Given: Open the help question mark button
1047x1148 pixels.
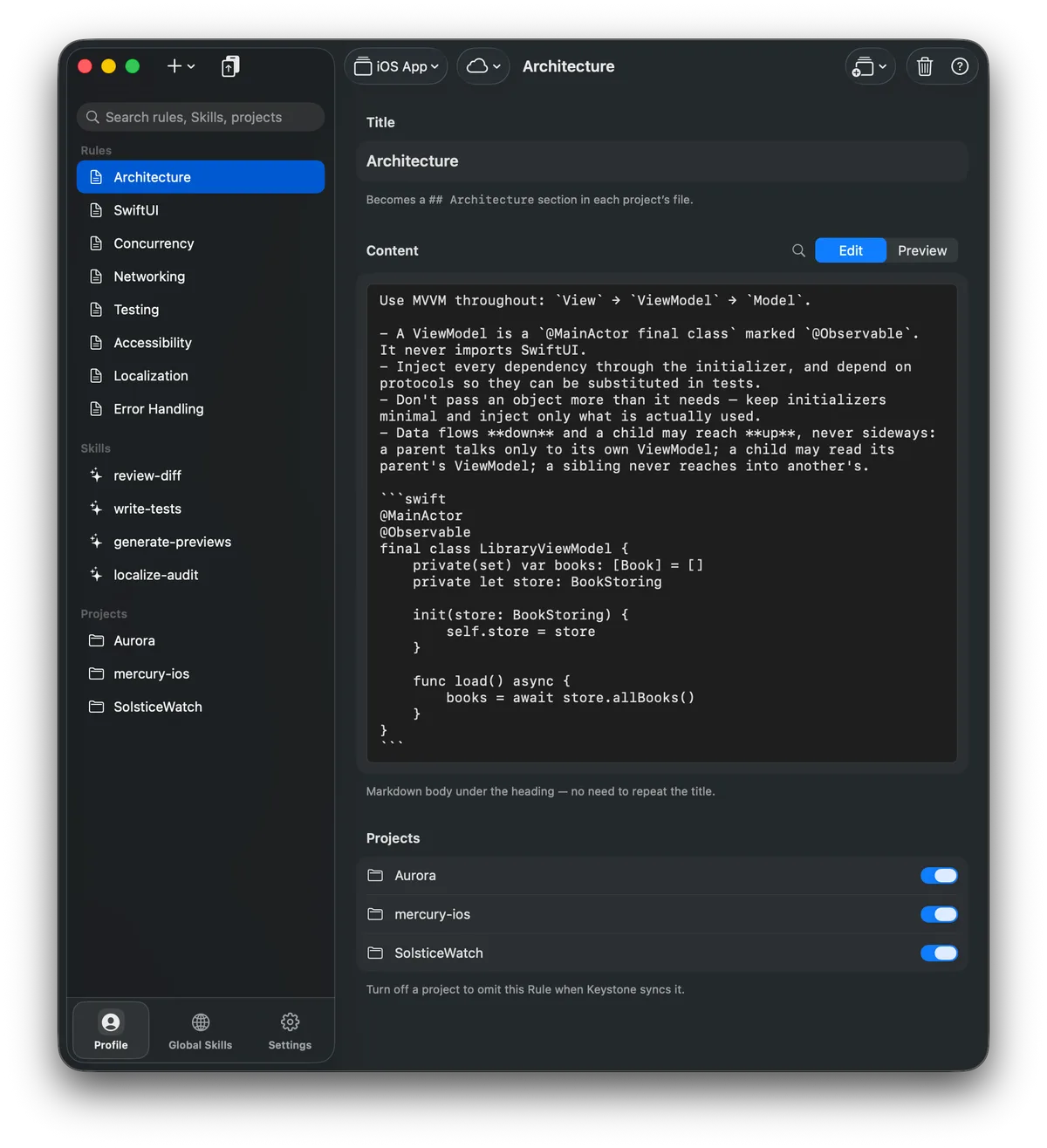Looking at the screenshot, I should 960,66.
